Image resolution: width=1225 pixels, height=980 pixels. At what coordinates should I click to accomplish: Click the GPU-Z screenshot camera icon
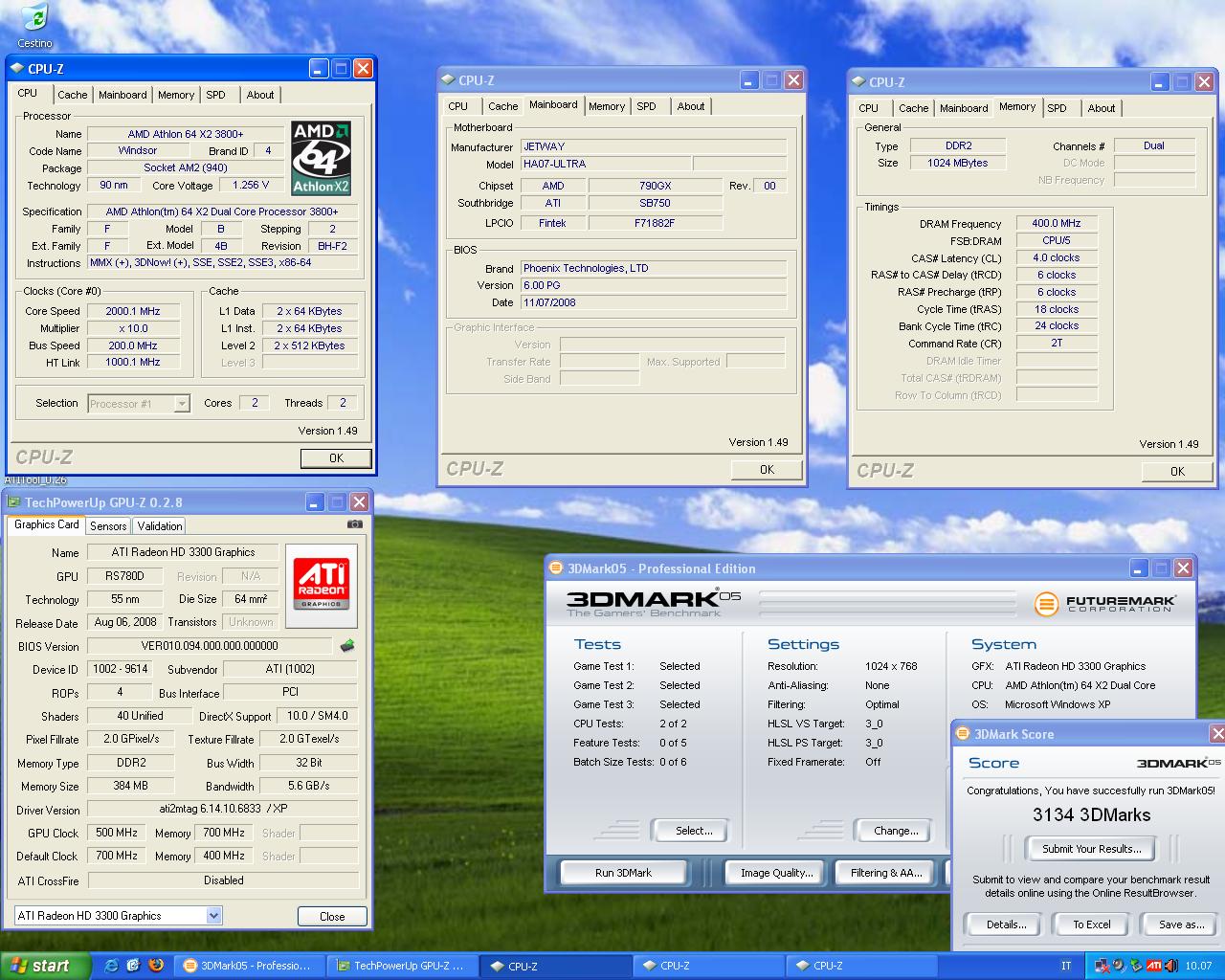click(x=355, y=524)
